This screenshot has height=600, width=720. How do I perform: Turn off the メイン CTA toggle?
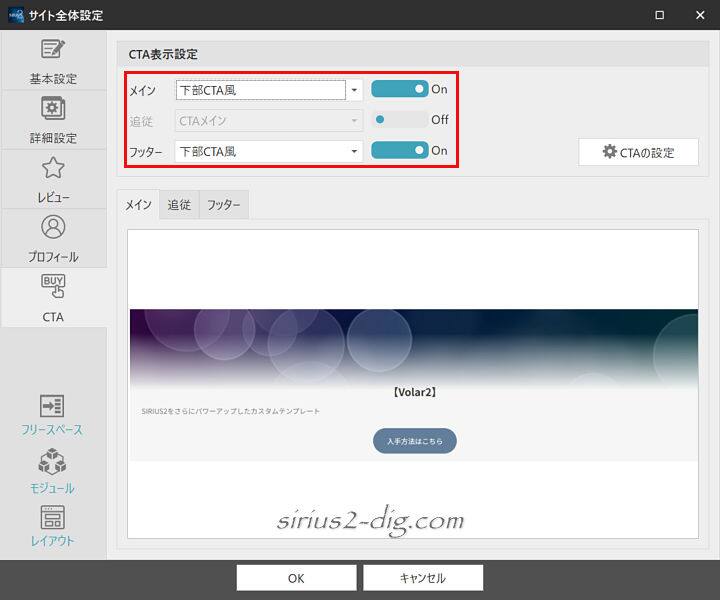(x=399, y=89)
